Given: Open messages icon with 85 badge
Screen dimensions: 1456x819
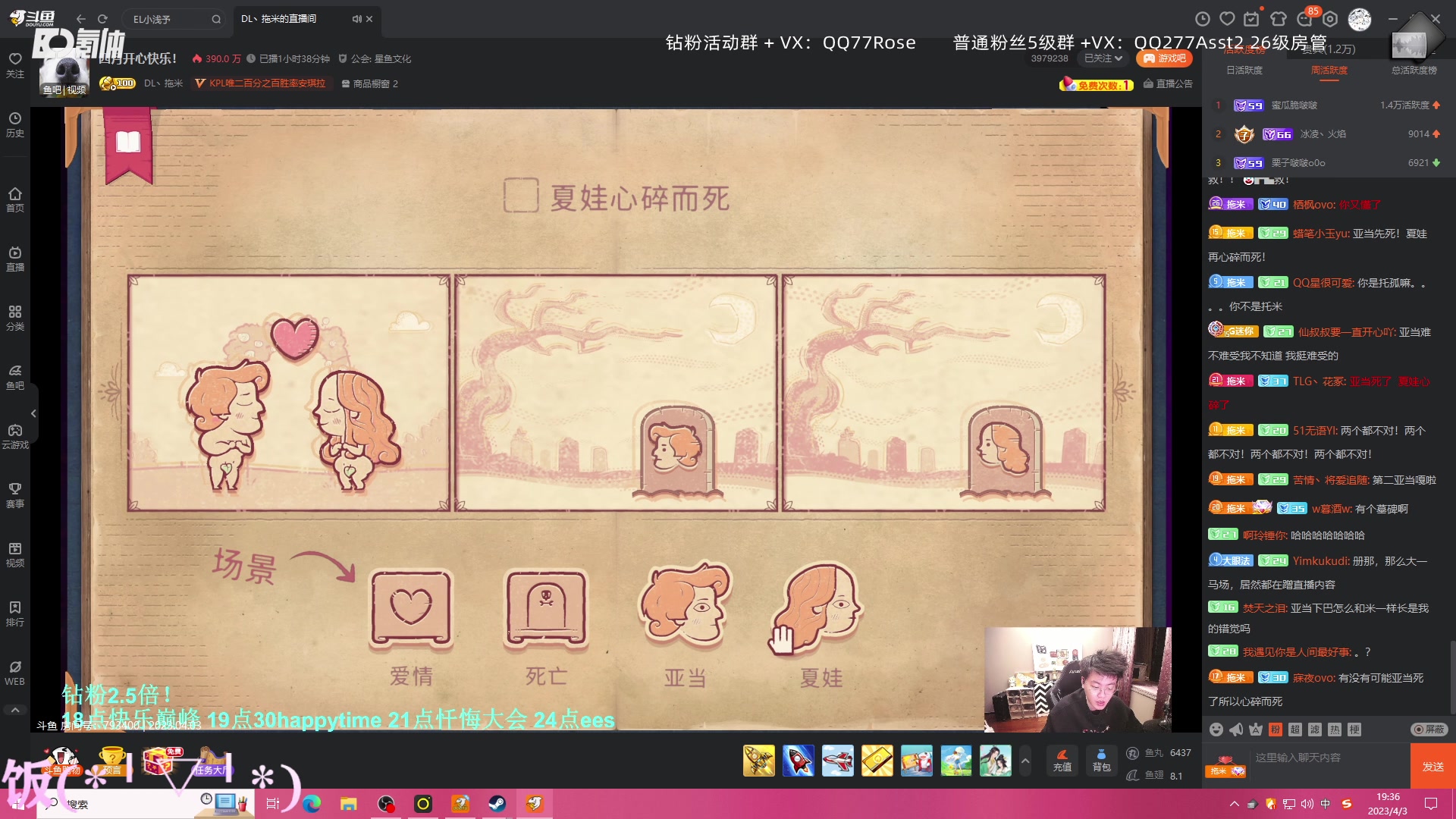Looking at the screenshot, I should click(1306, 19).
